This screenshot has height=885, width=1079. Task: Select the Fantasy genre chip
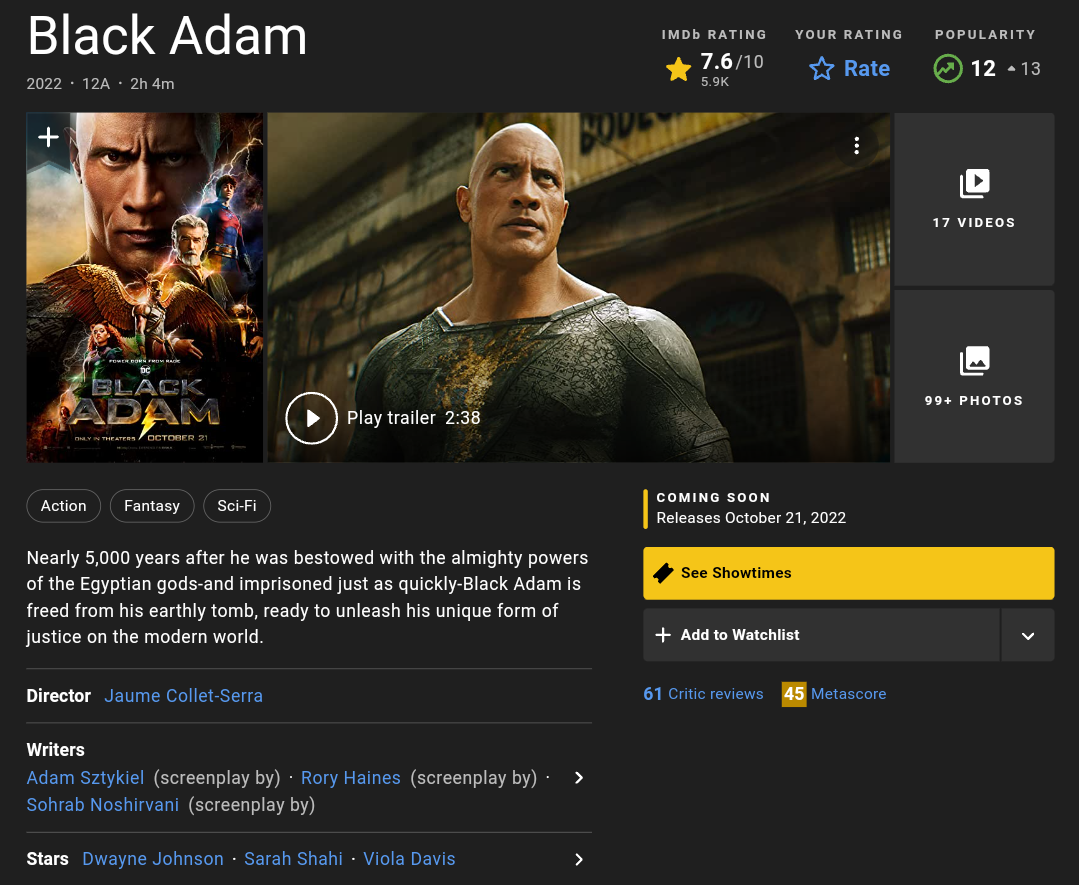coord(152,506)
